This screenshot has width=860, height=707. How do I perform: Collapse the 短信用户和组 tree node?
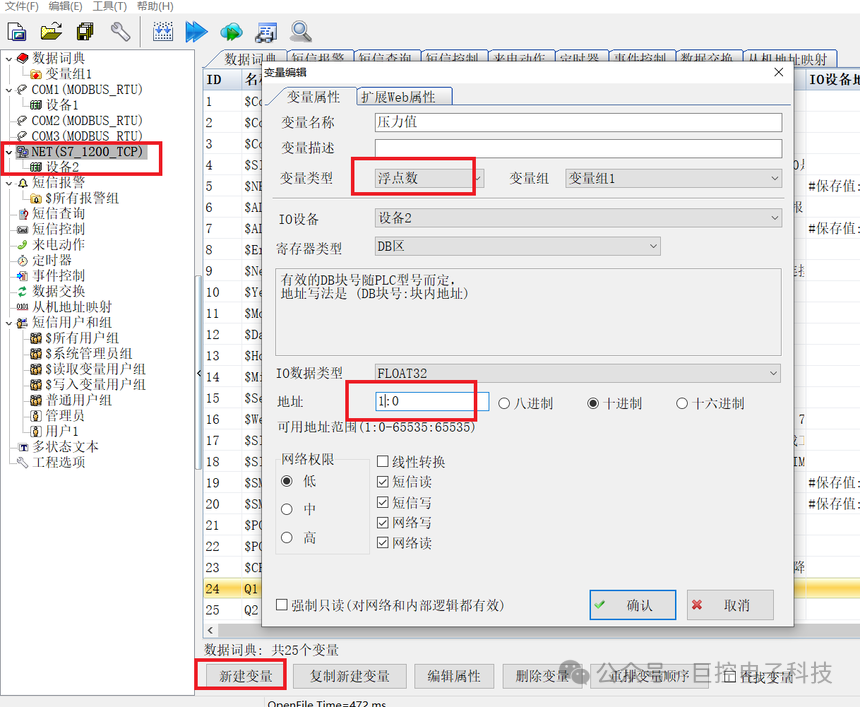(9, 323)
